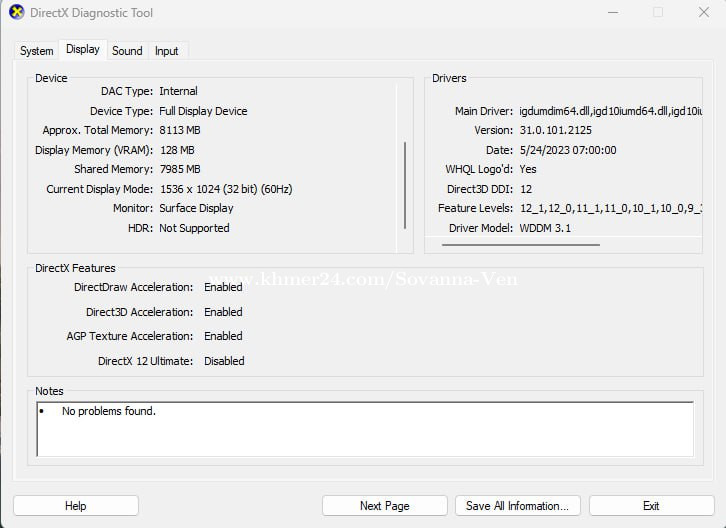
Task: Exit the diagnostic tool via Exit button
Action: [651, 506]
